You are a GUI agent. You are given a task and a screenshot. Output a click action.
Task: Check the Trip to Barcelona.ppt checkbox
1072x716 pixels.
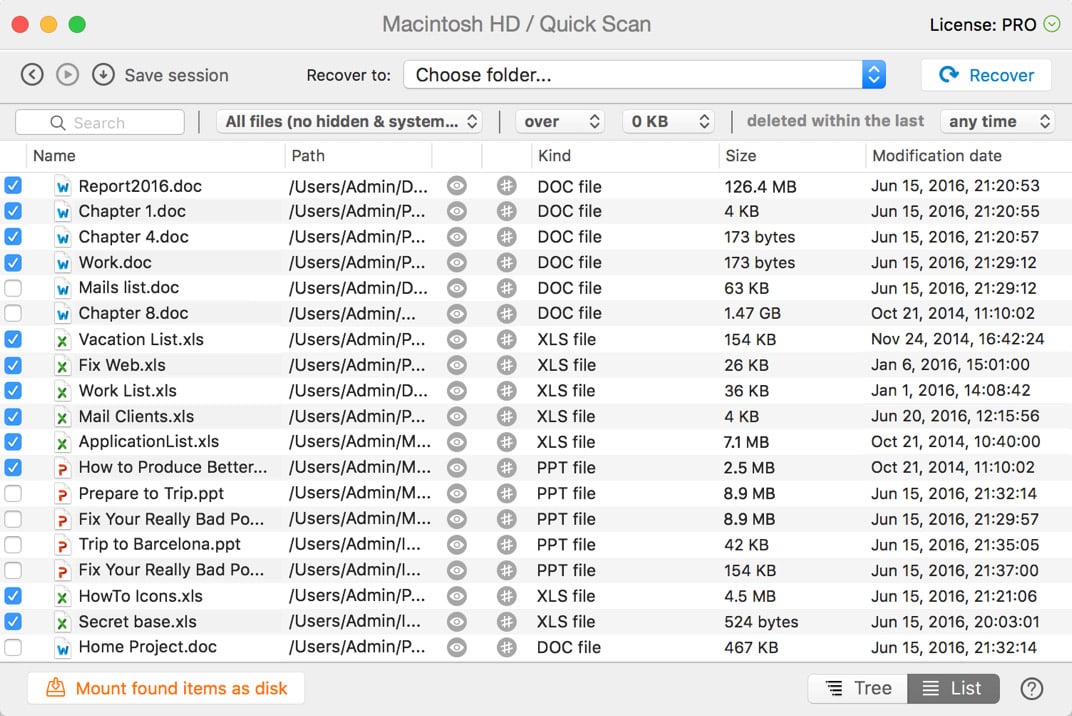click(13, 544)
